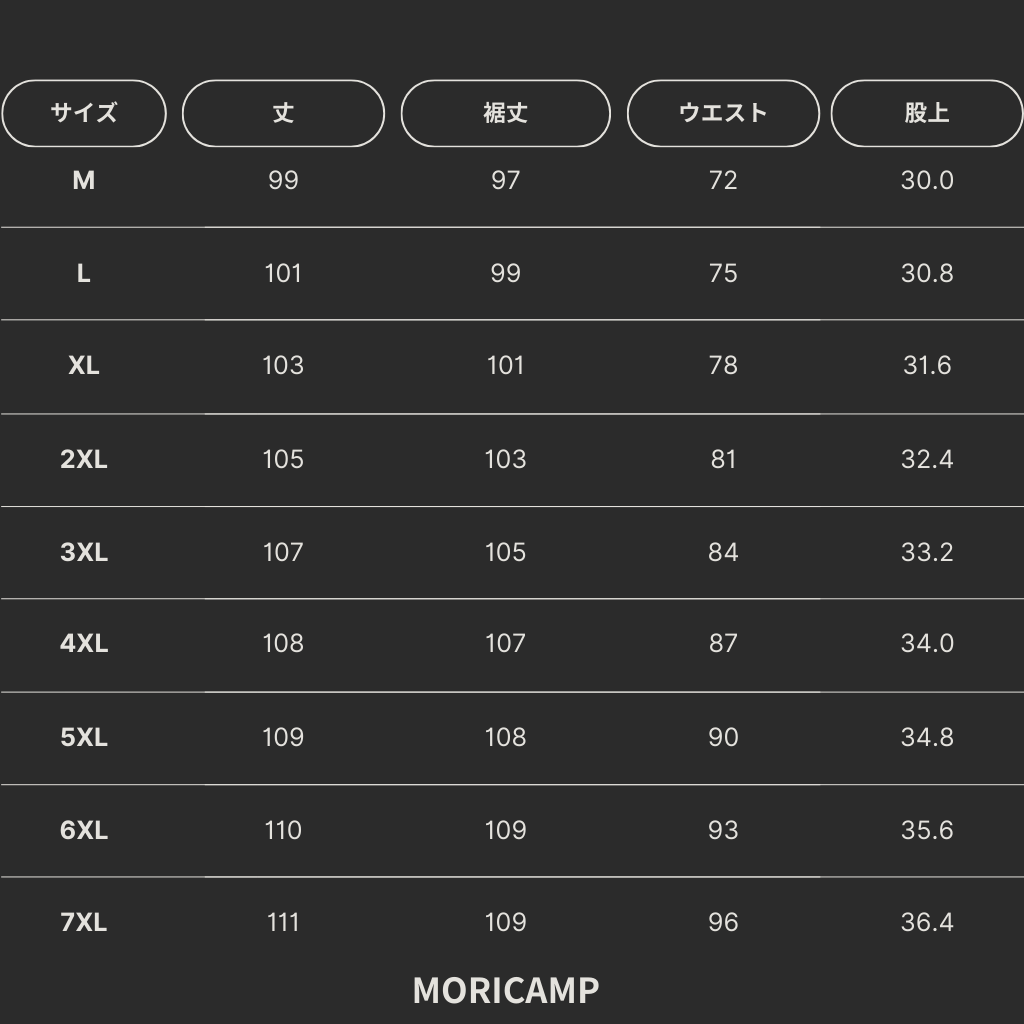The image size is (1024, 1024).
Task: Select the XL size row label
Action: (84, 366)
